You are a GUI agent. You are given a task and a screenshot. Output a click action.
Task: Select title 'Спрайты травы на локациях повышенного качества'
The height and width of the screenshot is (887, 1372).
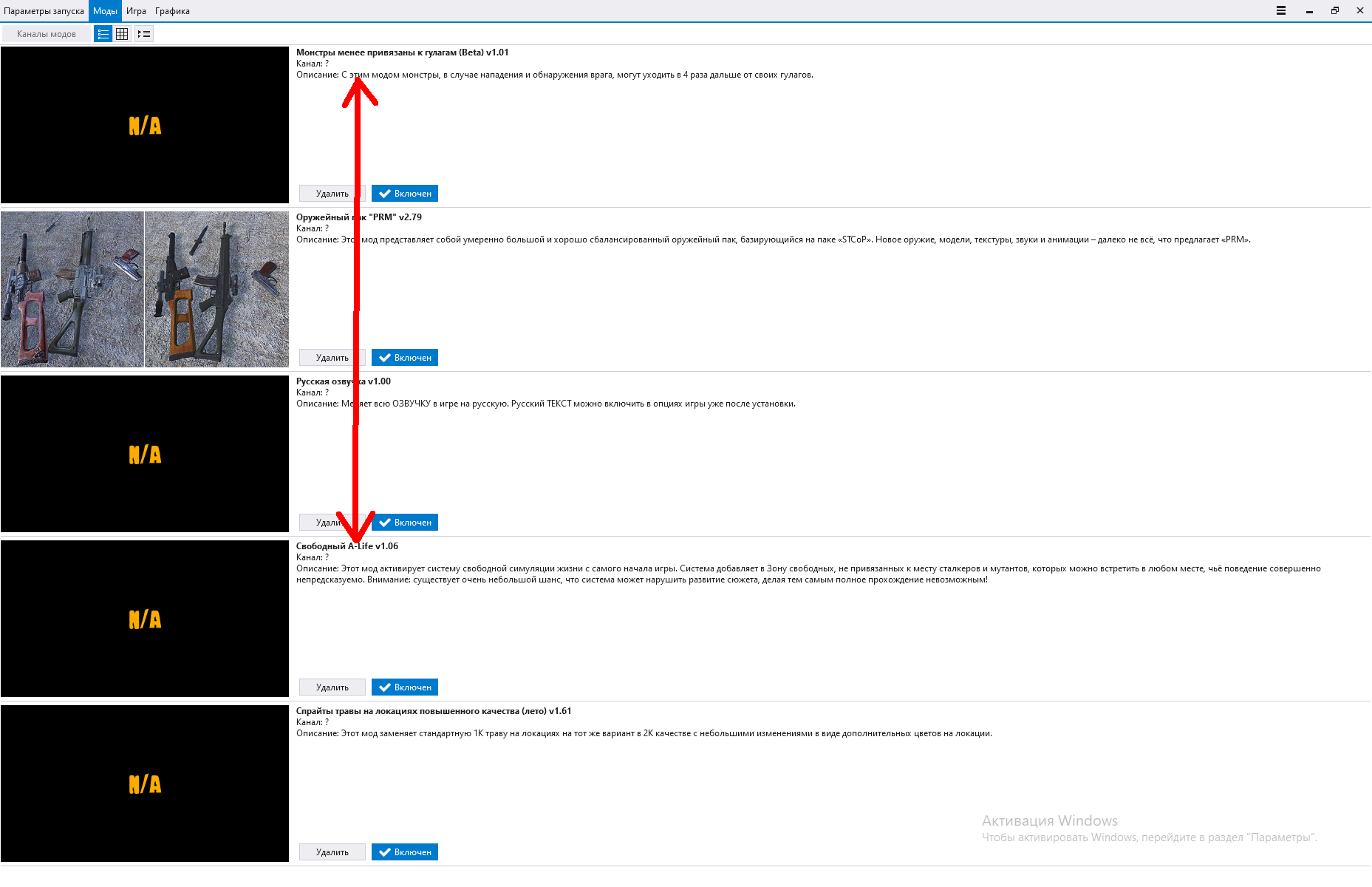pos(434,711)
